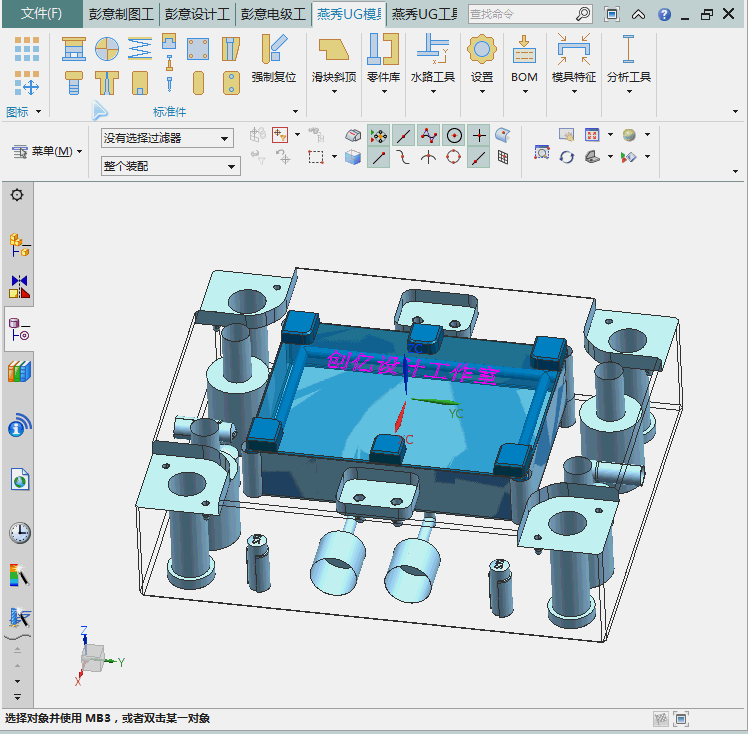Click the icon grid layout button

click(x=27, y=49)
